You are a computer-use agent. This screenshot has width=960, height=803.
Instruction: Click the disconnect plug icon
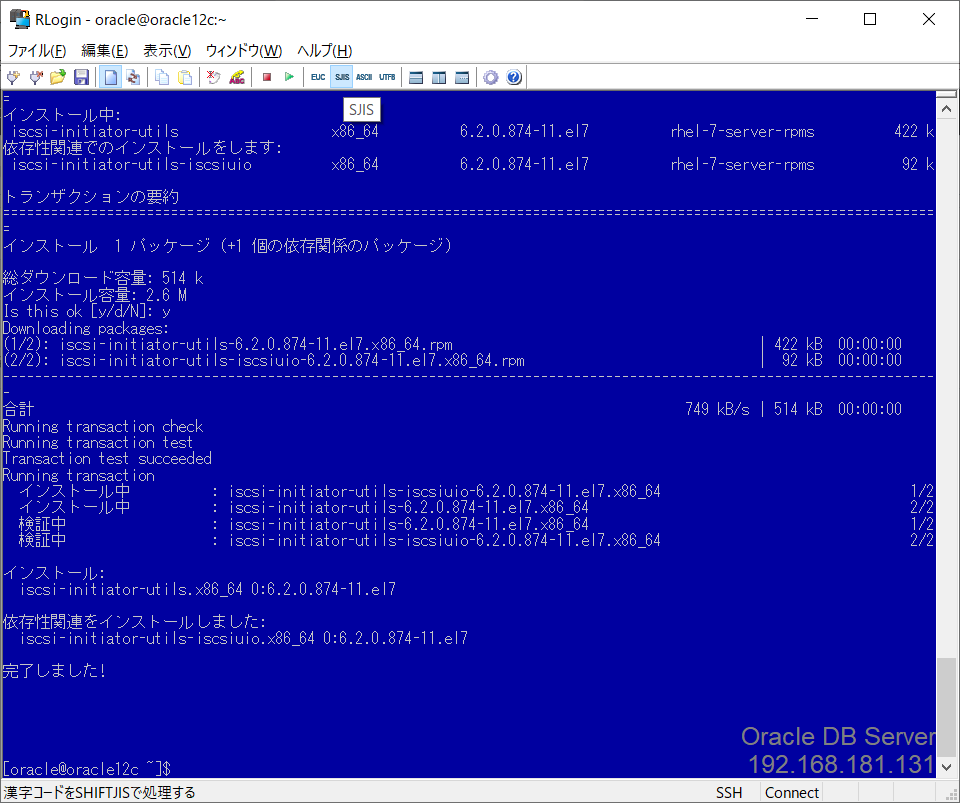(x=34, y=77)
